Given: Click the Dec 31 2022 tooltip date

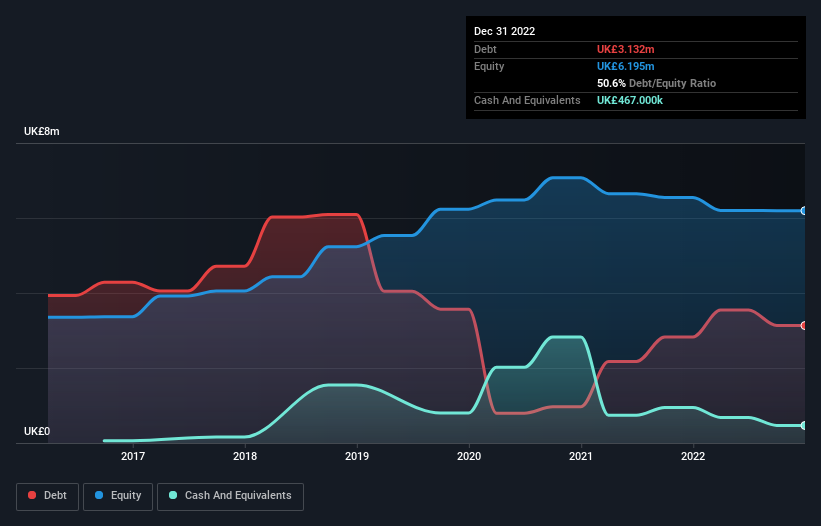Looking at the screenshot, I should [505, 31].
